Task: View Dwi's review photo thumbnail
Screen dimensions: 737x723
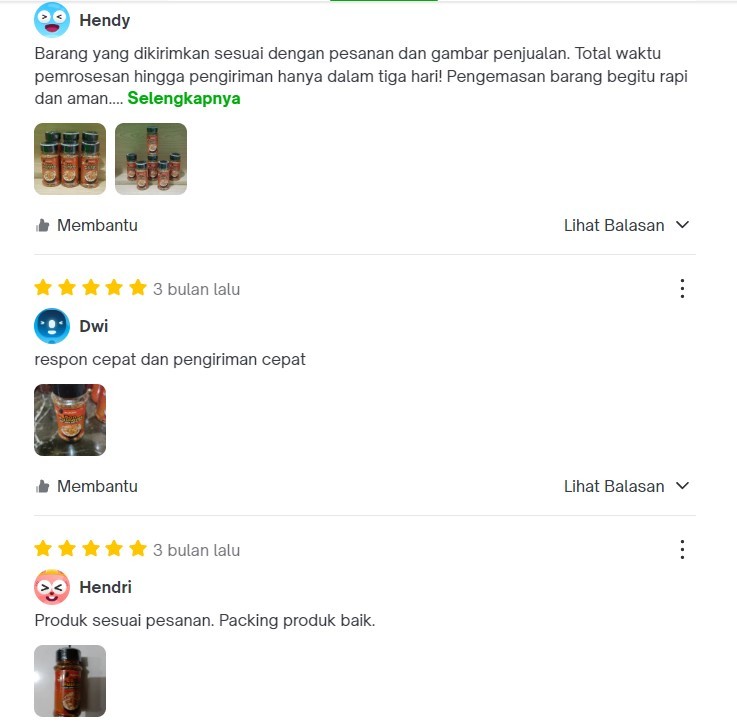Action: pos(70,420)
